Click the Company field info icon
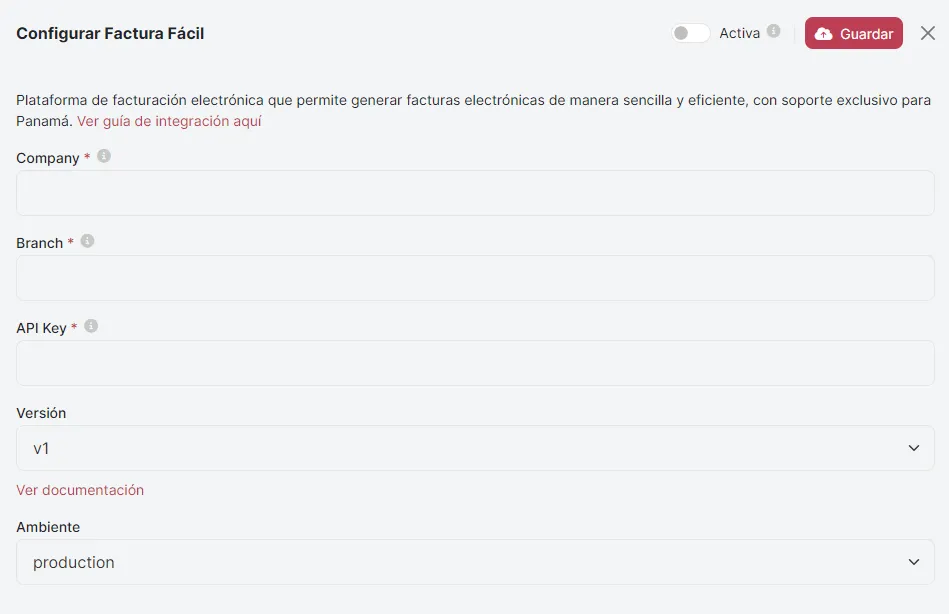The width and height of the screenshot is (949, 614). coord(104,157)
